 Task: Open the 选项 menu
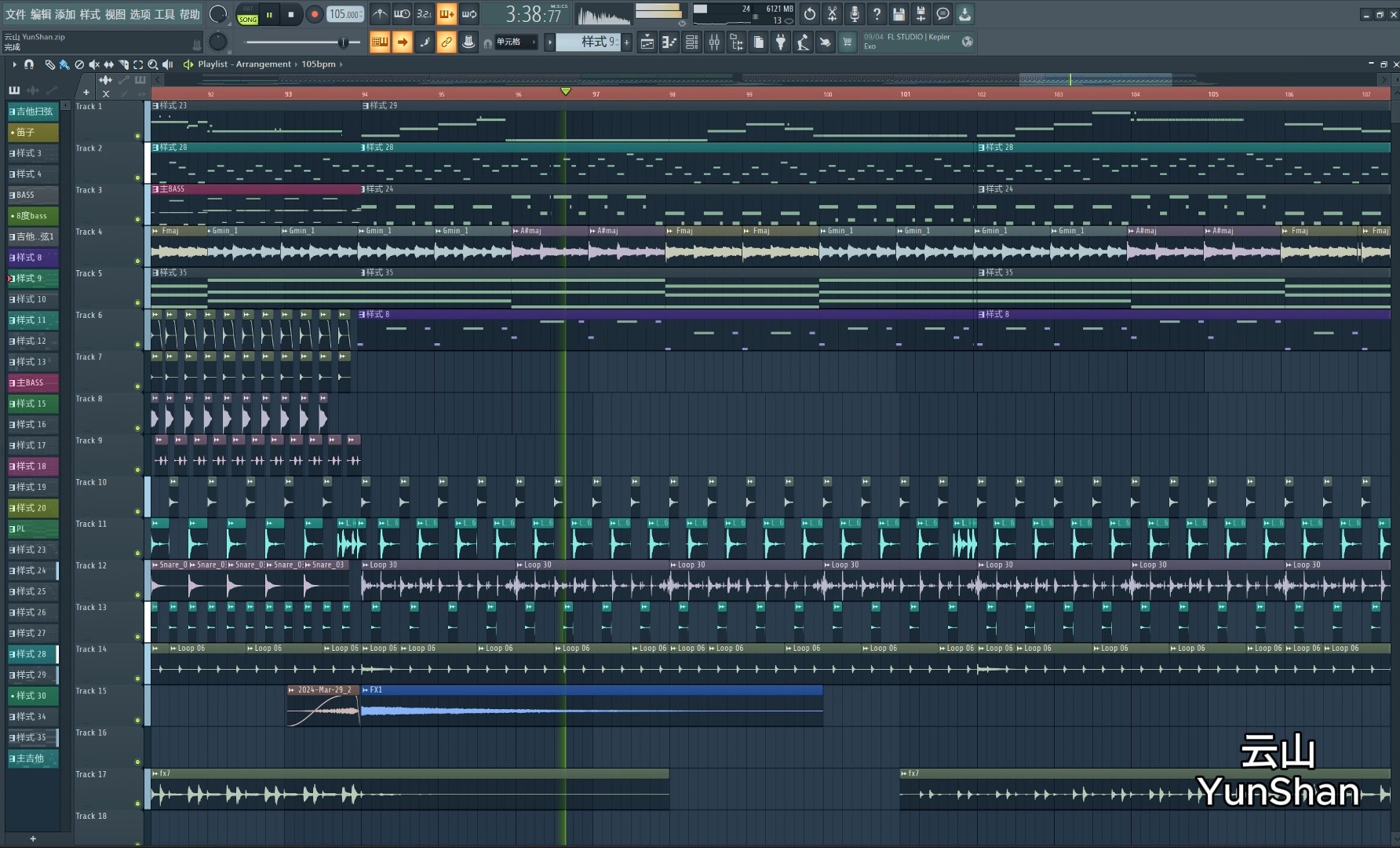coord(140,14)
